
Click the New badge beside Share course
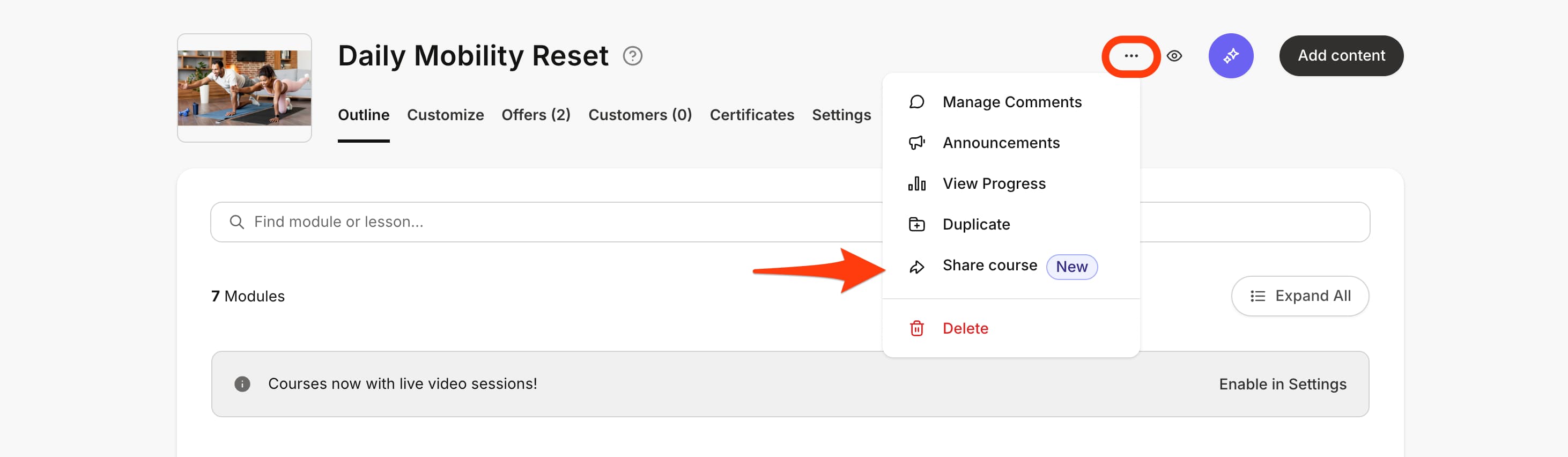coord(1071,267)
